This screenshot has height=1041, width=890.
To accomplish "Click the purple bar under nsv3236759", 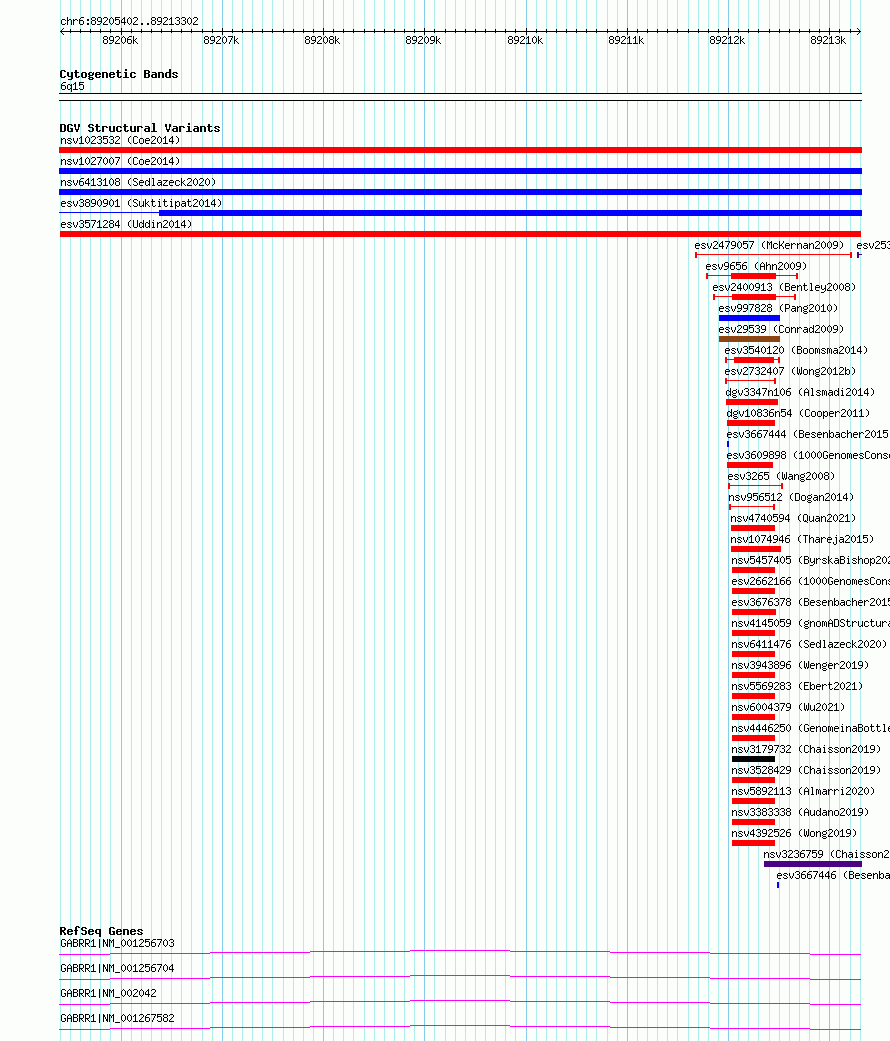I will click(x=813, y=864).
